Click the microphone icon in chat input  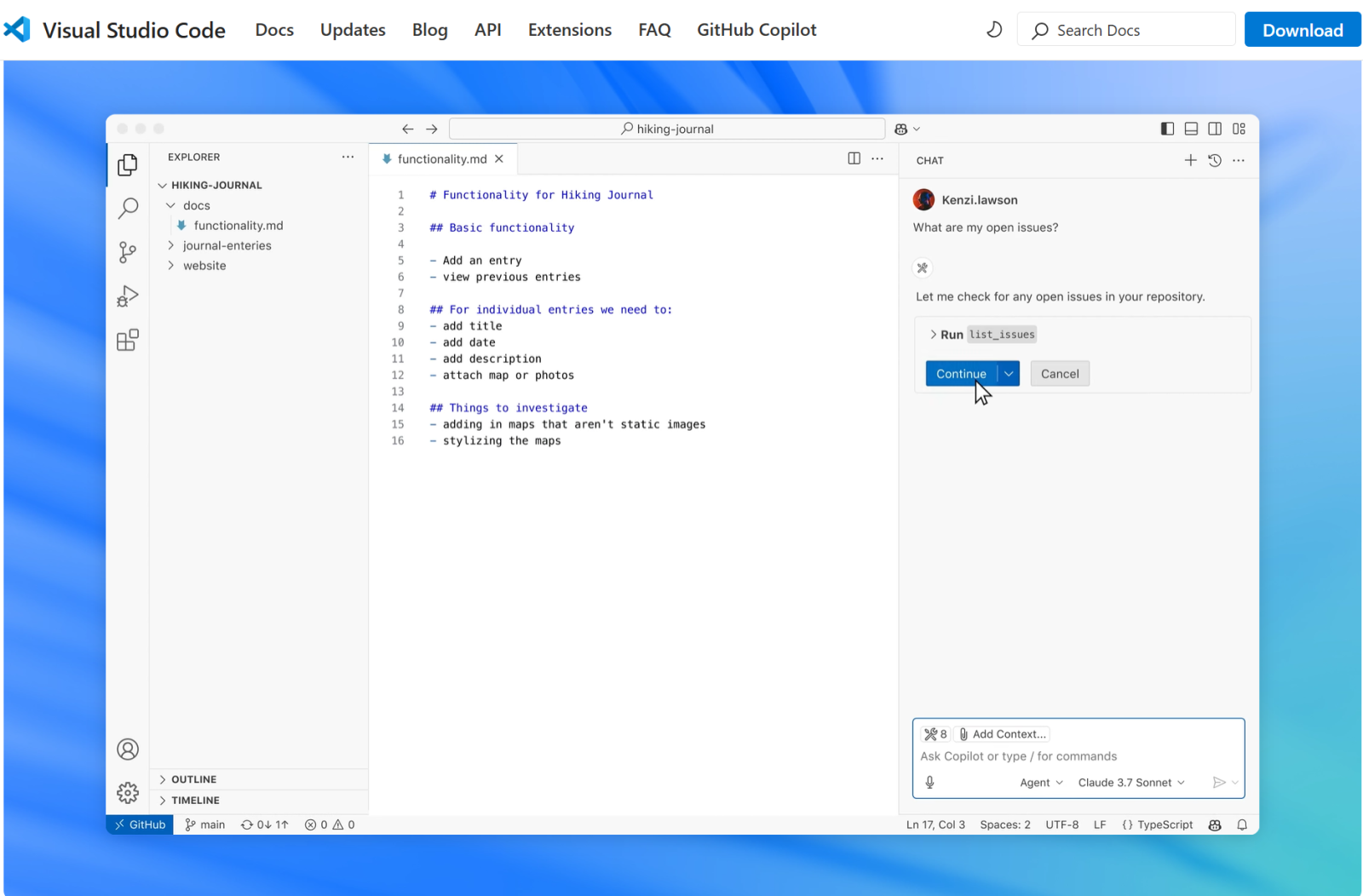[x=929, y=782]
